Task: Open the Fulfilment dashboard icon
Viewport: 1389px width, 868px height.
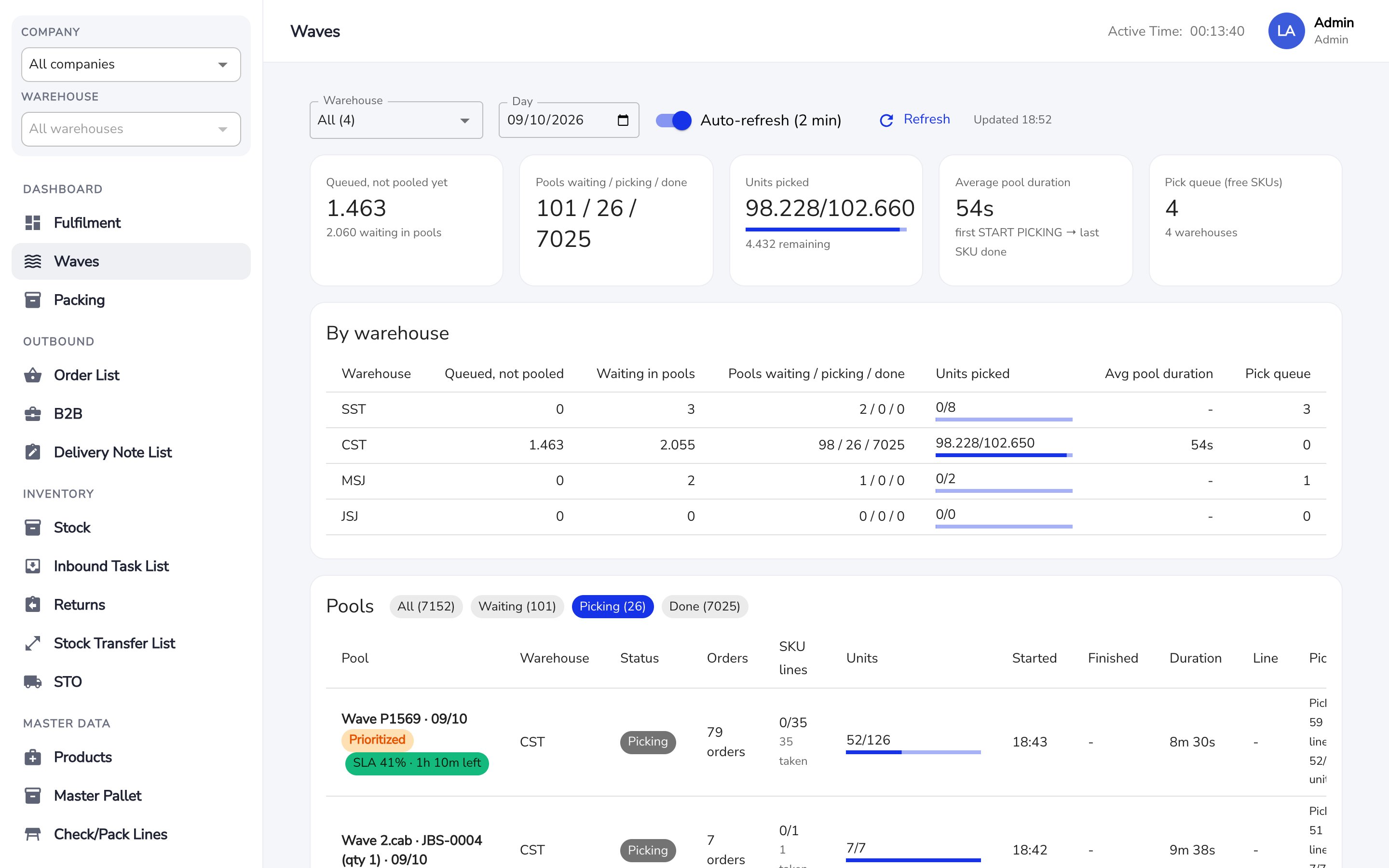Action: [33, 223]
